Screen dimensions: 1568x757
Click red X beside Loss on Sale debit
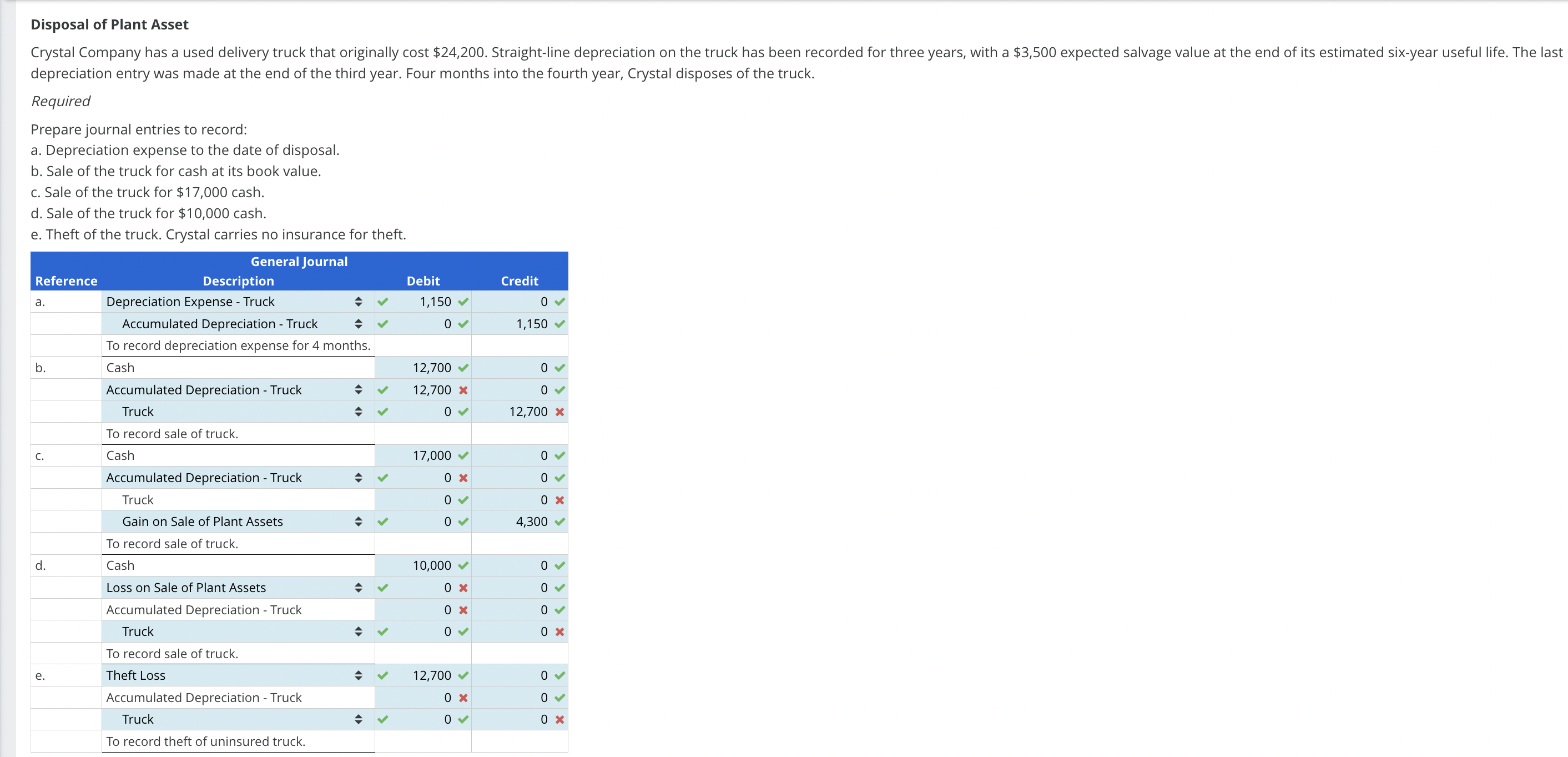463,588
